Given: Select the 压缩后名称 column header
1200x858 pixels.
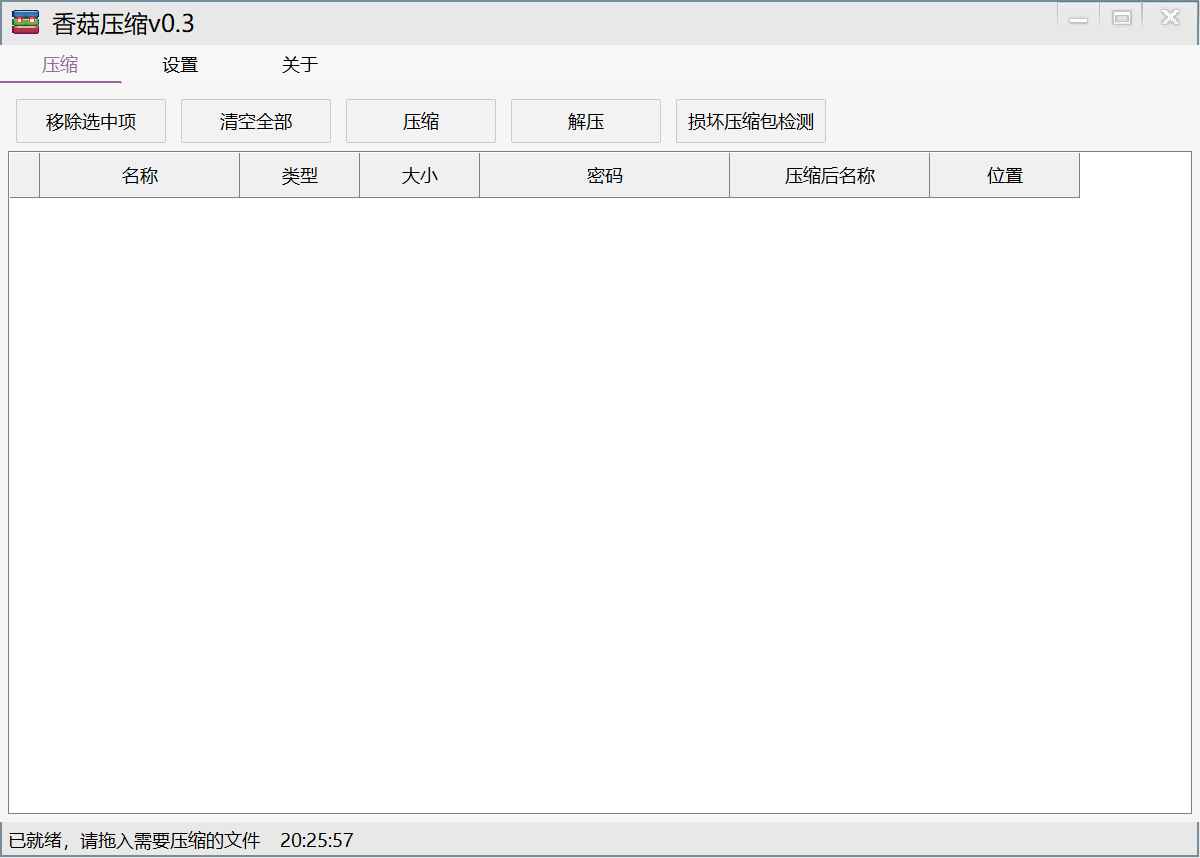Looking at the screenshot, I should (829, 174).
